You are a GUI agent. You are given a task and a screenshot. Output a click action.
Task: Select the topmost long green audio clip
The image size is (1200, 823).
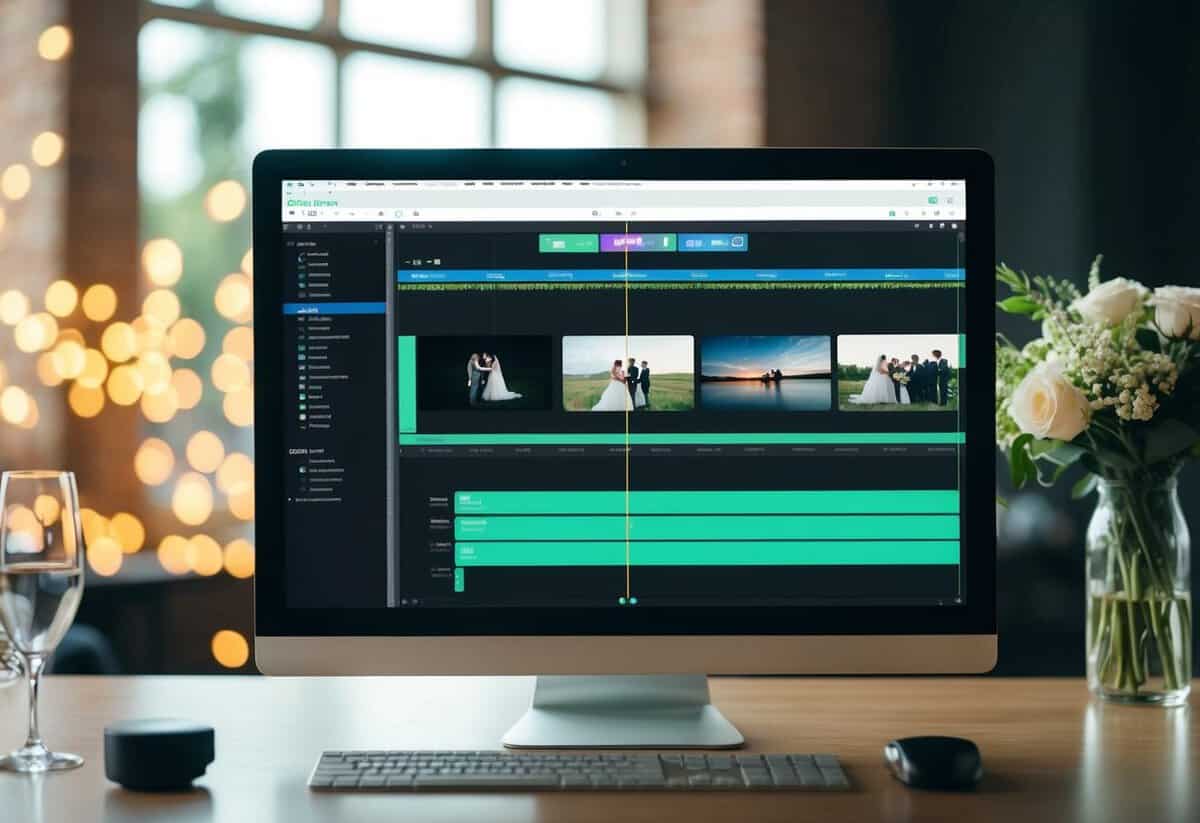click(706, 502)
